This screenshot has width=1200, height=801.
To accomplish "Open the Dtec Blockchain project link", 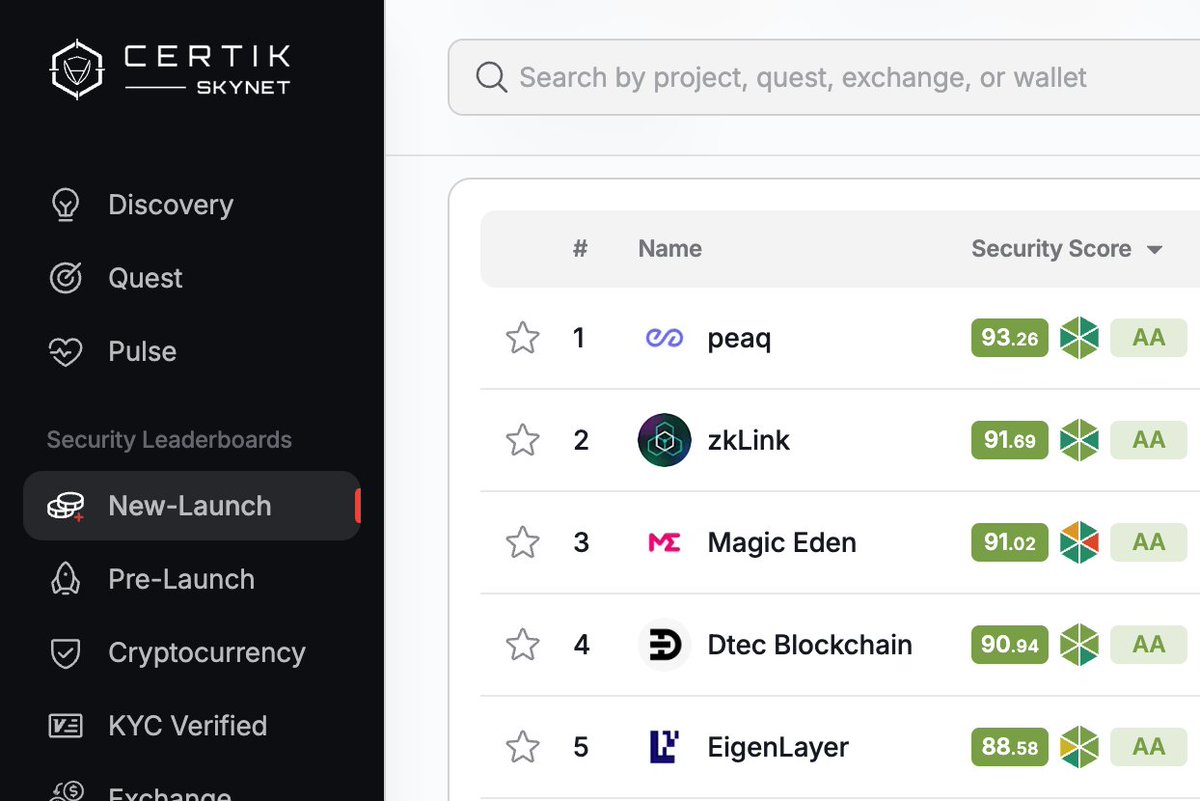I will 810,645.
